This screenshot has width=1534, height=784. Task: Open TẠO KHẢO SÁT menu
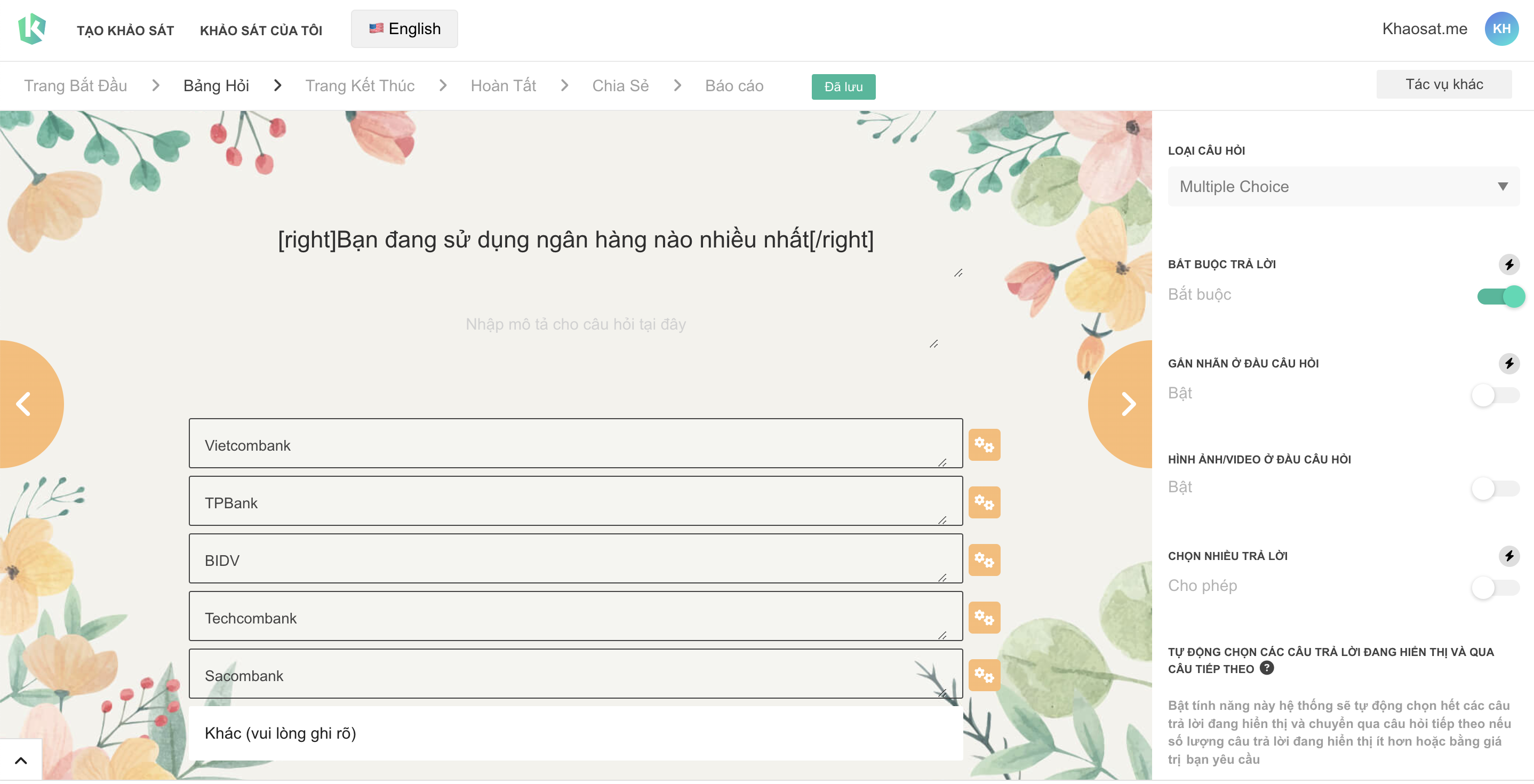pyautogui.click(x=126, y=30)
